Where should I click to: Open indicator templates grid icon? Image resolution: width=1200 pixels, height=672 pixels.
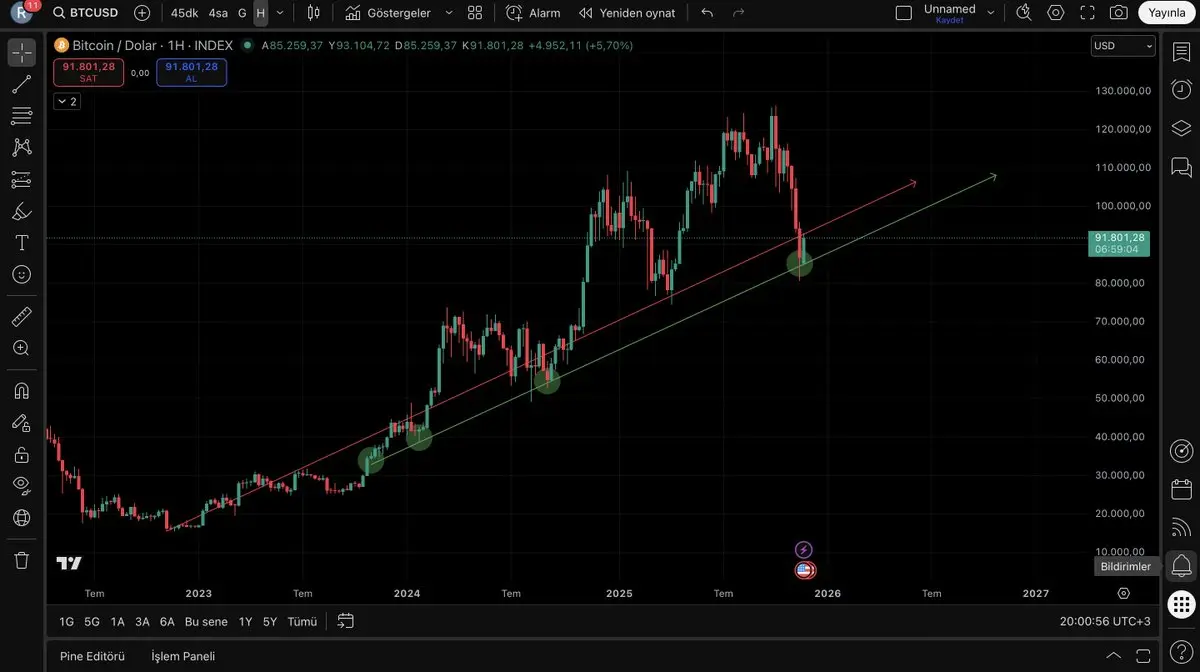[x=475, y=13]
